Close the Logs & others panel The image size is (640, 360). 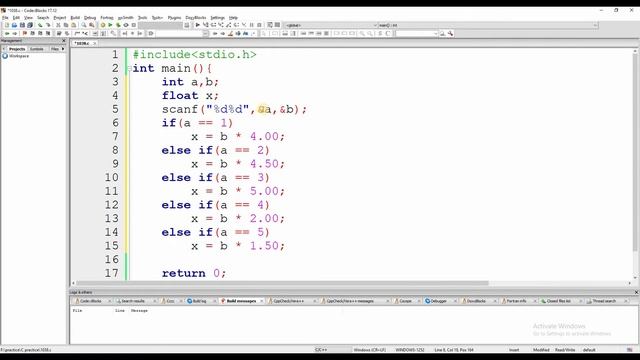636,292
